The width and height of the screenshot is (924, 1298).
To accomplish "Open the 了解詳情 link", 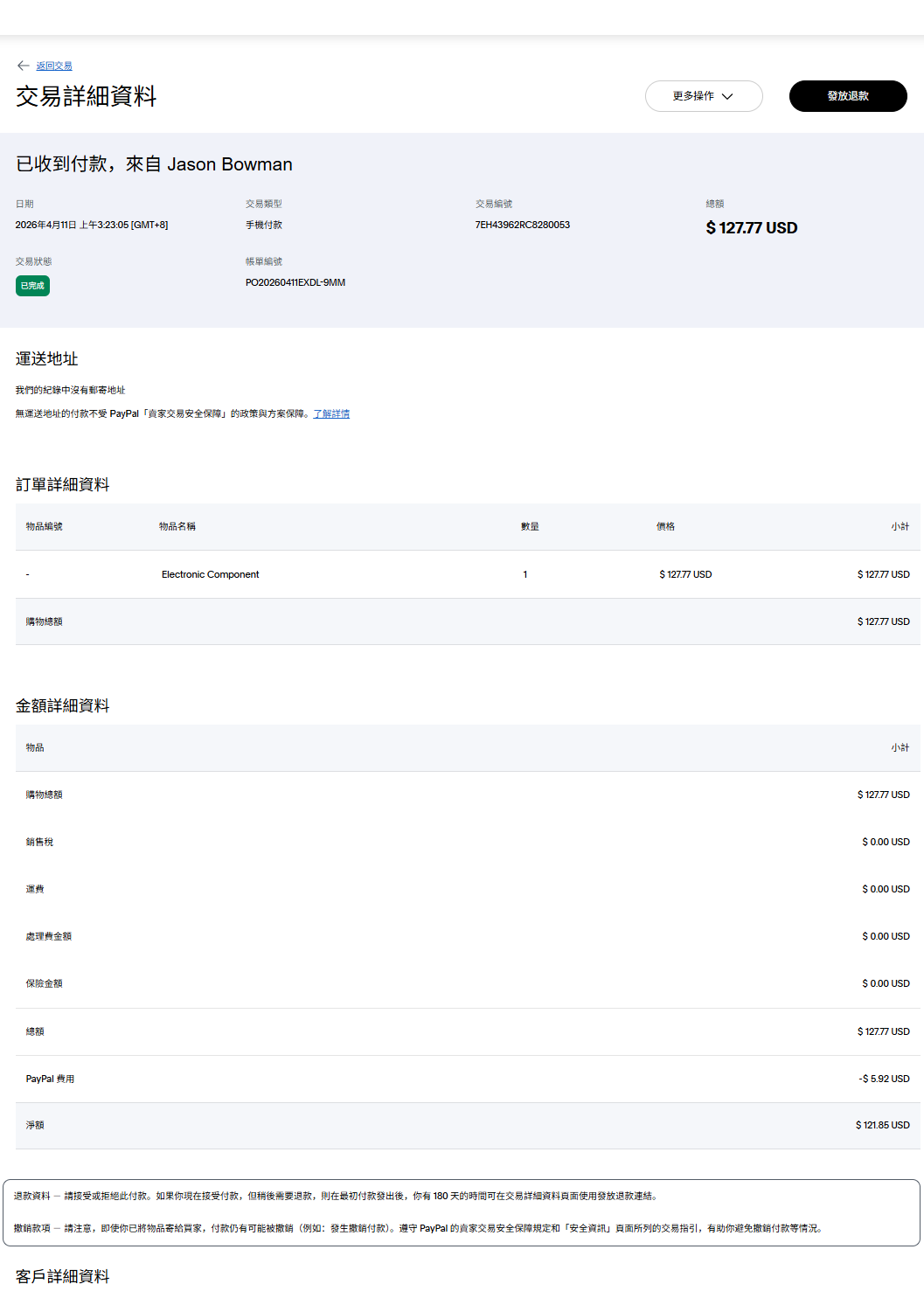I will 331,414.
